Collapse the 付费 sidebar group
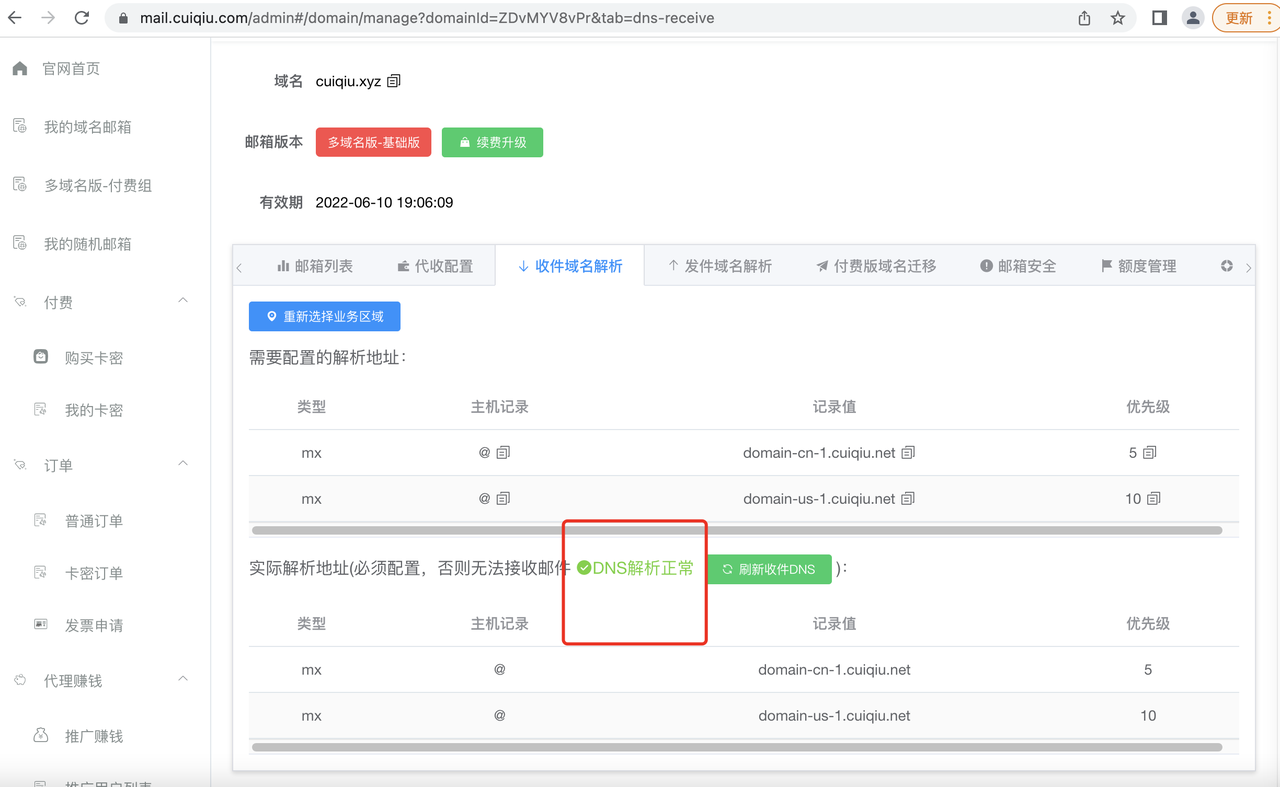1280x787 pixels. [x=183, y=301]
